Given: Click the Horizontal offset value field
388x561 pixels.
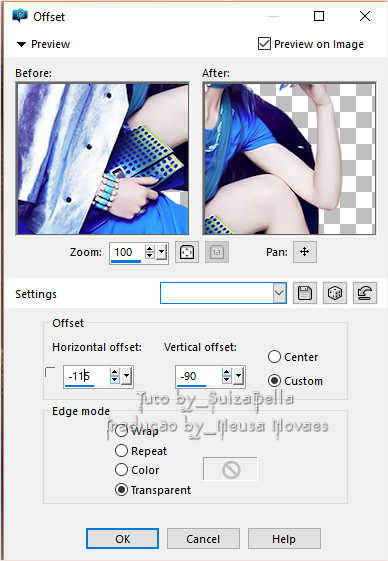Looking at the screenshot, I should point(87,376).
